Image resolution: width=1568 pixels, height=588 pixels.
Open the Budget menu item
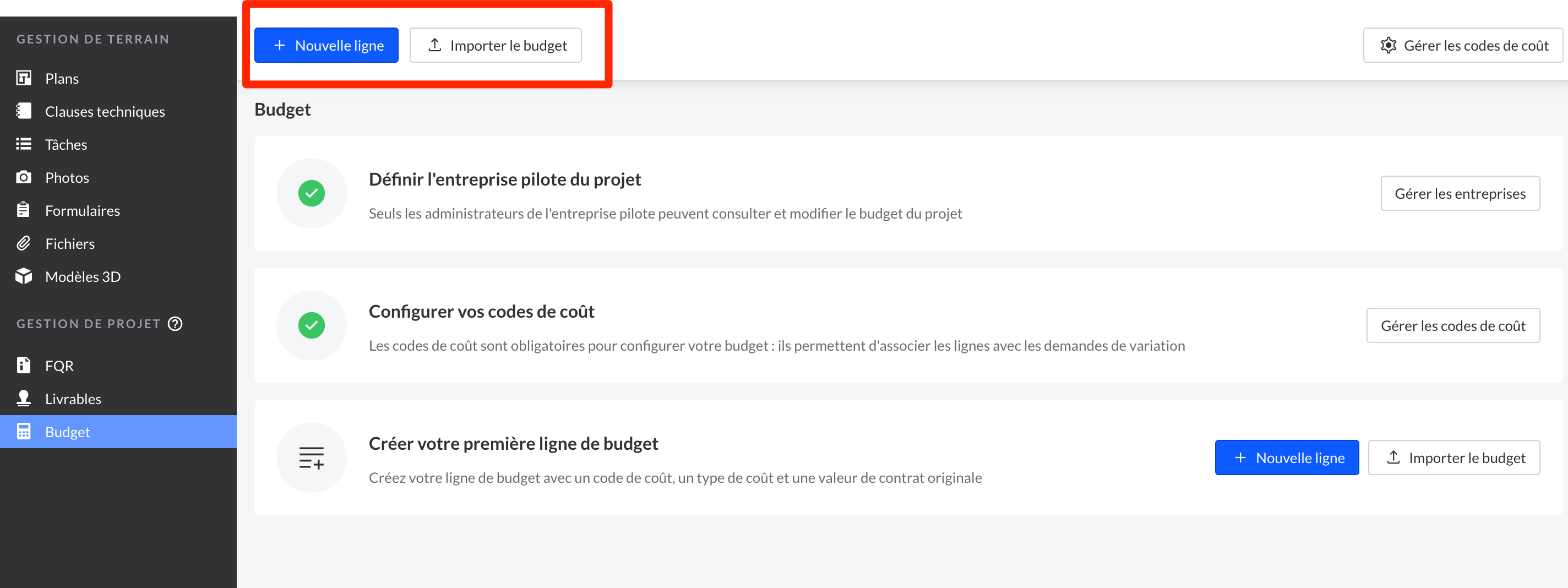pyautogui.click(x=68, y=432)
